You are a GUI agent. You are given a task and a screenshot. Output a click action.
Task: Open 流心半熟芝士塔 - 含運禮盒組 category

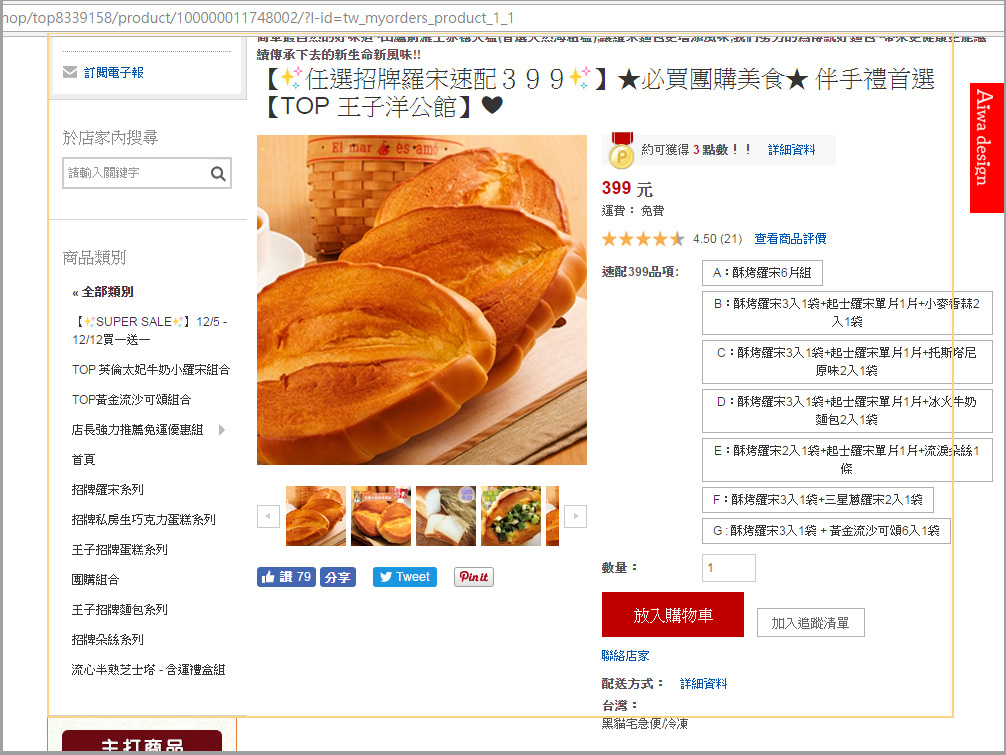tap(148, 670)
